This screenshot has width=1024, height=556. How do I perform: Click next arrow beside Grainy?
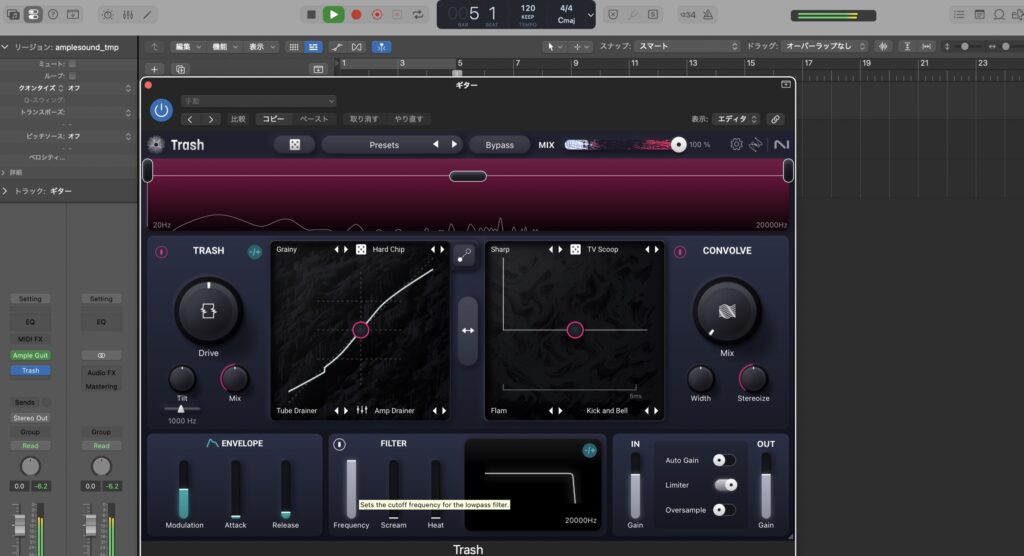coord(346,250)
